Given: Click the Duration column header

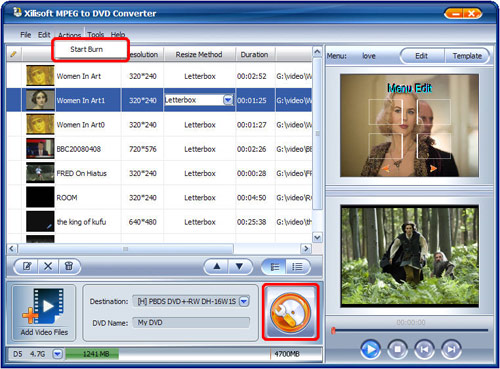Looking at the screenshot, I should click(x=254, y=54).
